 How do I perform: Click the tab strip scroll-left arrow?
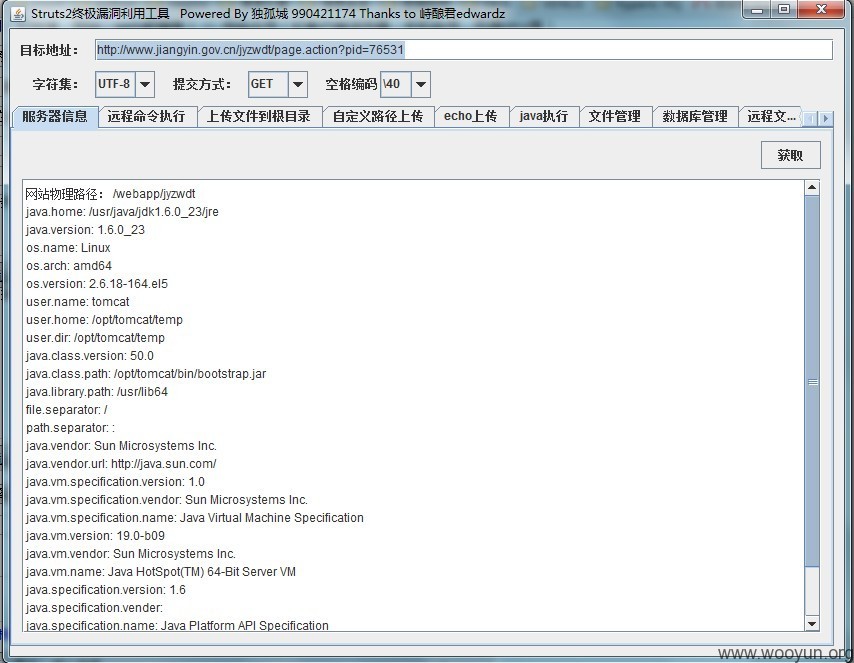coord(811,118)
